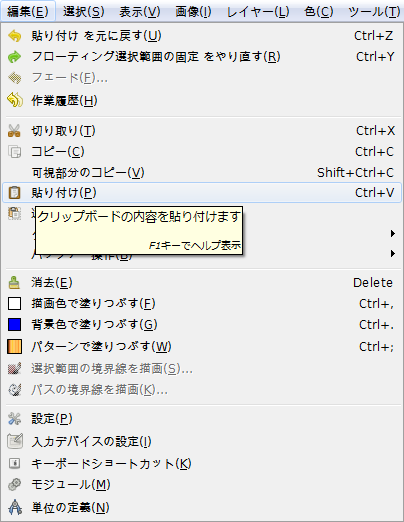Click the clipboard icon next to 貼り付け

tap(14, 193)
